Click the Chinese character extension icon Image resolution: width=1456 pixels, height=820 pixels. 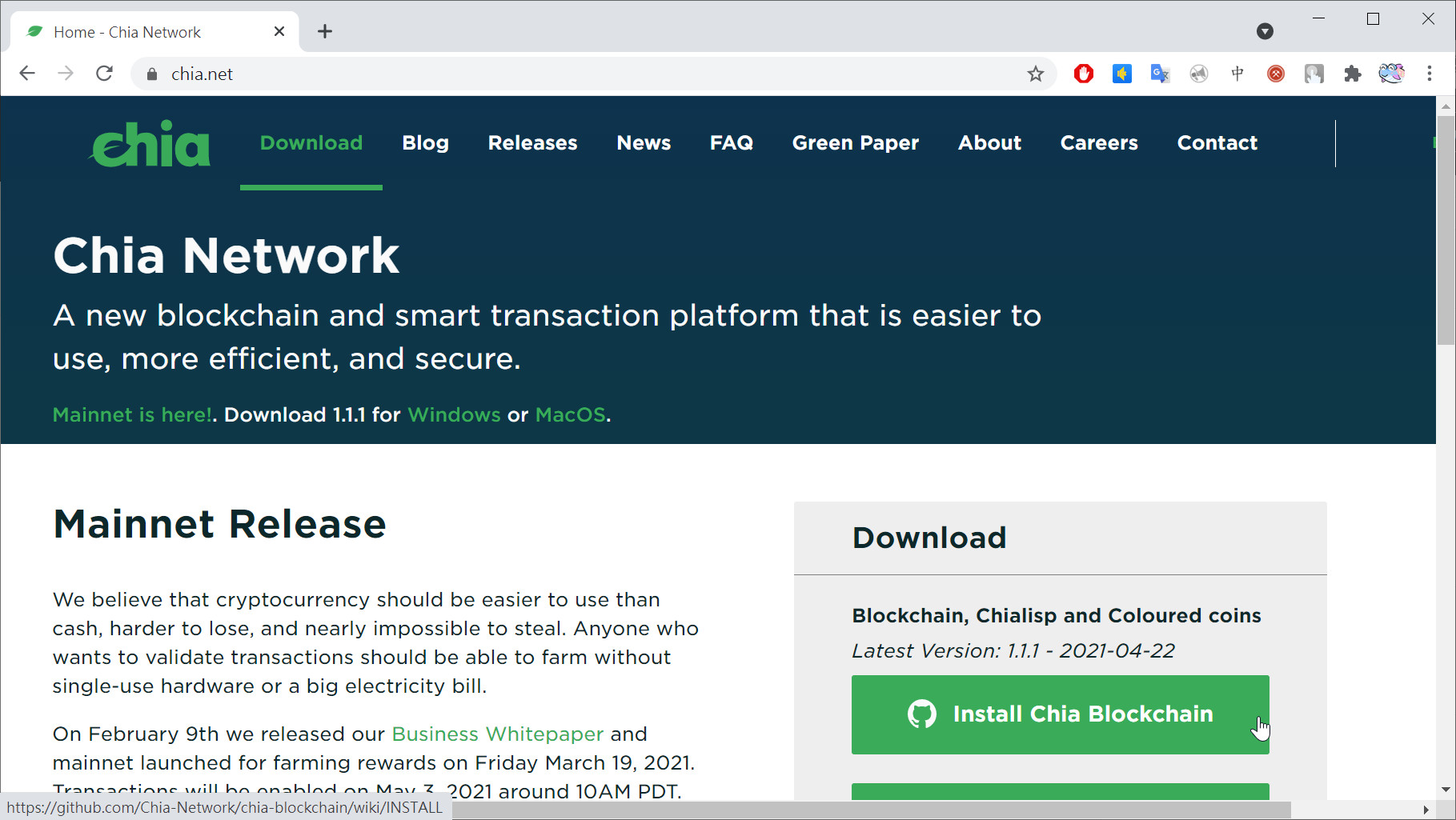[x=1237, y=74]
